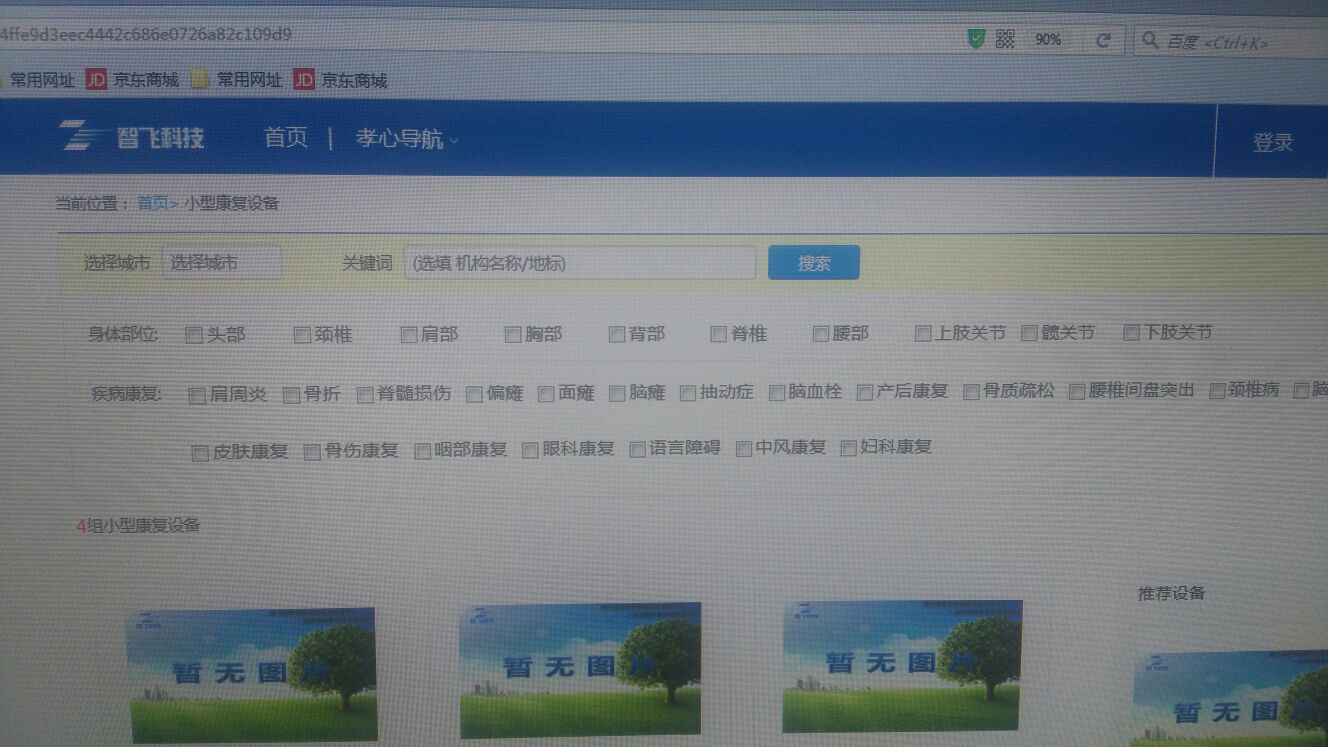Image resolution: width=1328 pixels, height=747 pixels.
Task: Enable the 中风康复 checkbox
Action: [x=743, y=449]
